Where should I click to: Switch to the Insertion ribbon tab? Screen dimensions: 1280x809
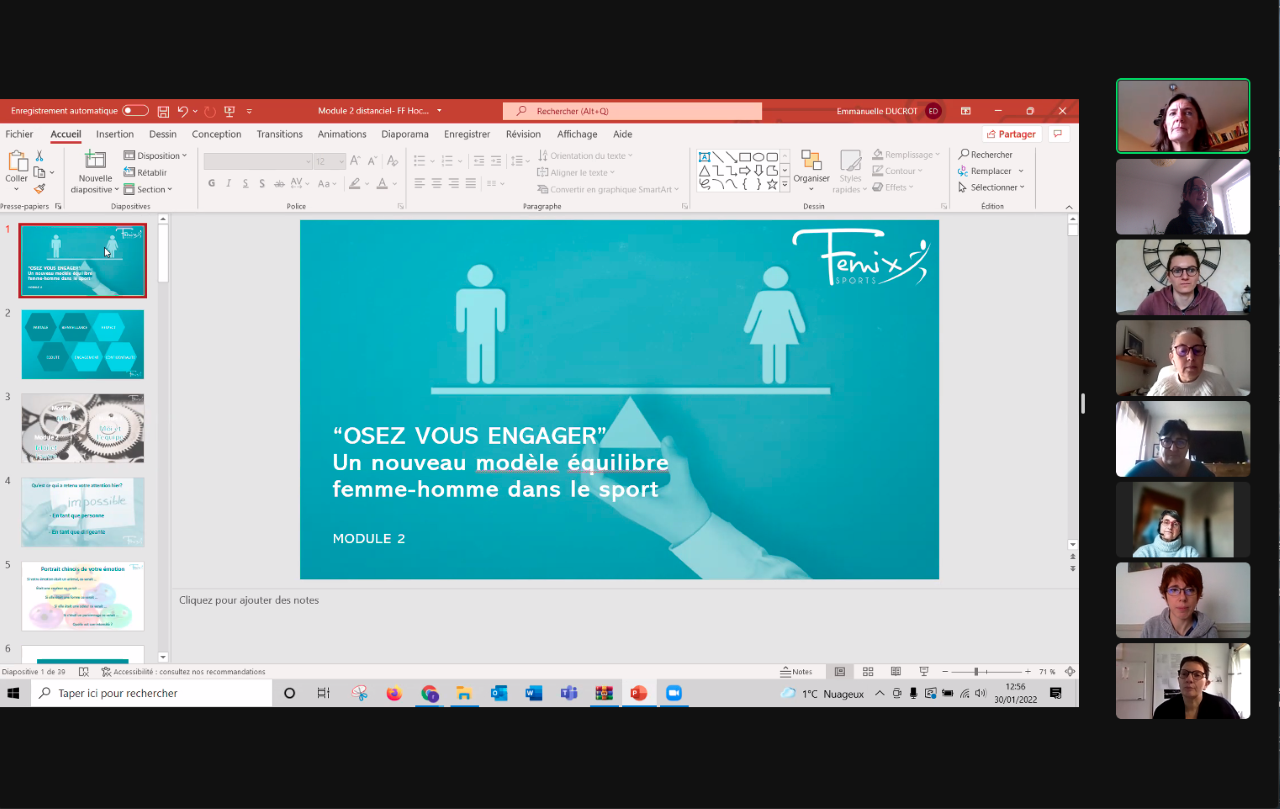pos(115,134)
